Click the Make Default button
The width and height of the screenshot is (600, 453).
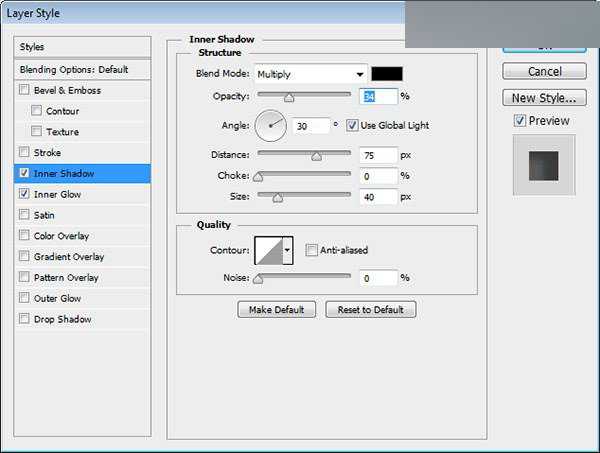pos(277,310)
